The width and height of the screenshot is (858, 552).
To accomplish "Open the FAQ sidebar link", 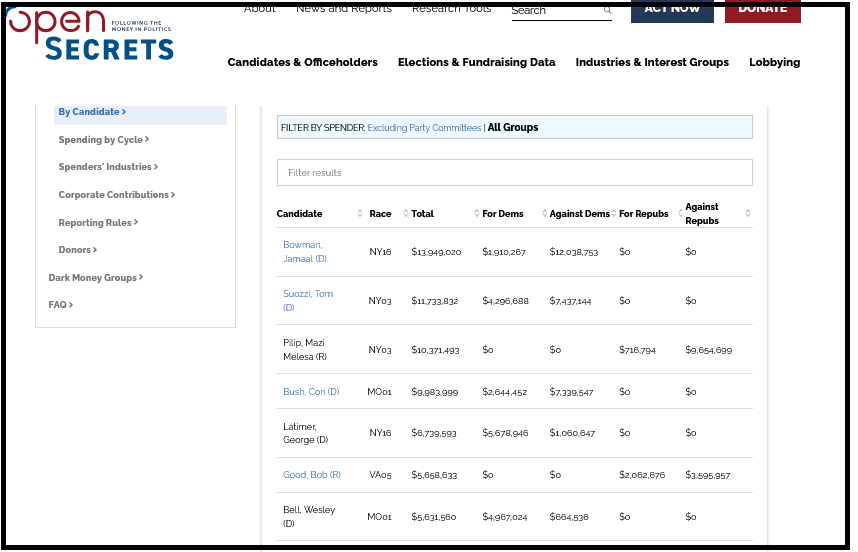I will tap(60, 304).
